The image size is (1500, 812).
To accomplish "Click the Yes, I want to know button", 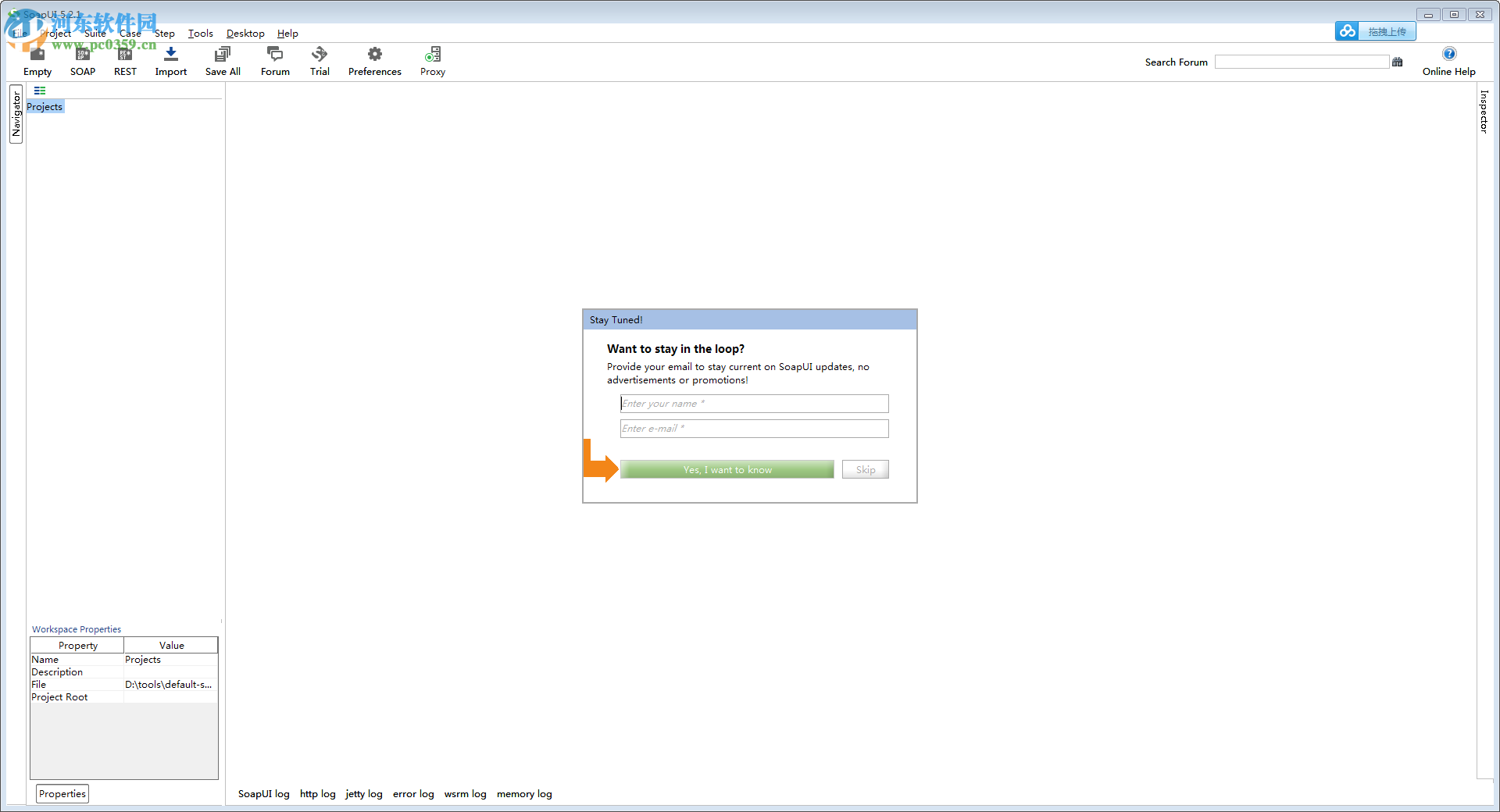I will click(726, 469).
